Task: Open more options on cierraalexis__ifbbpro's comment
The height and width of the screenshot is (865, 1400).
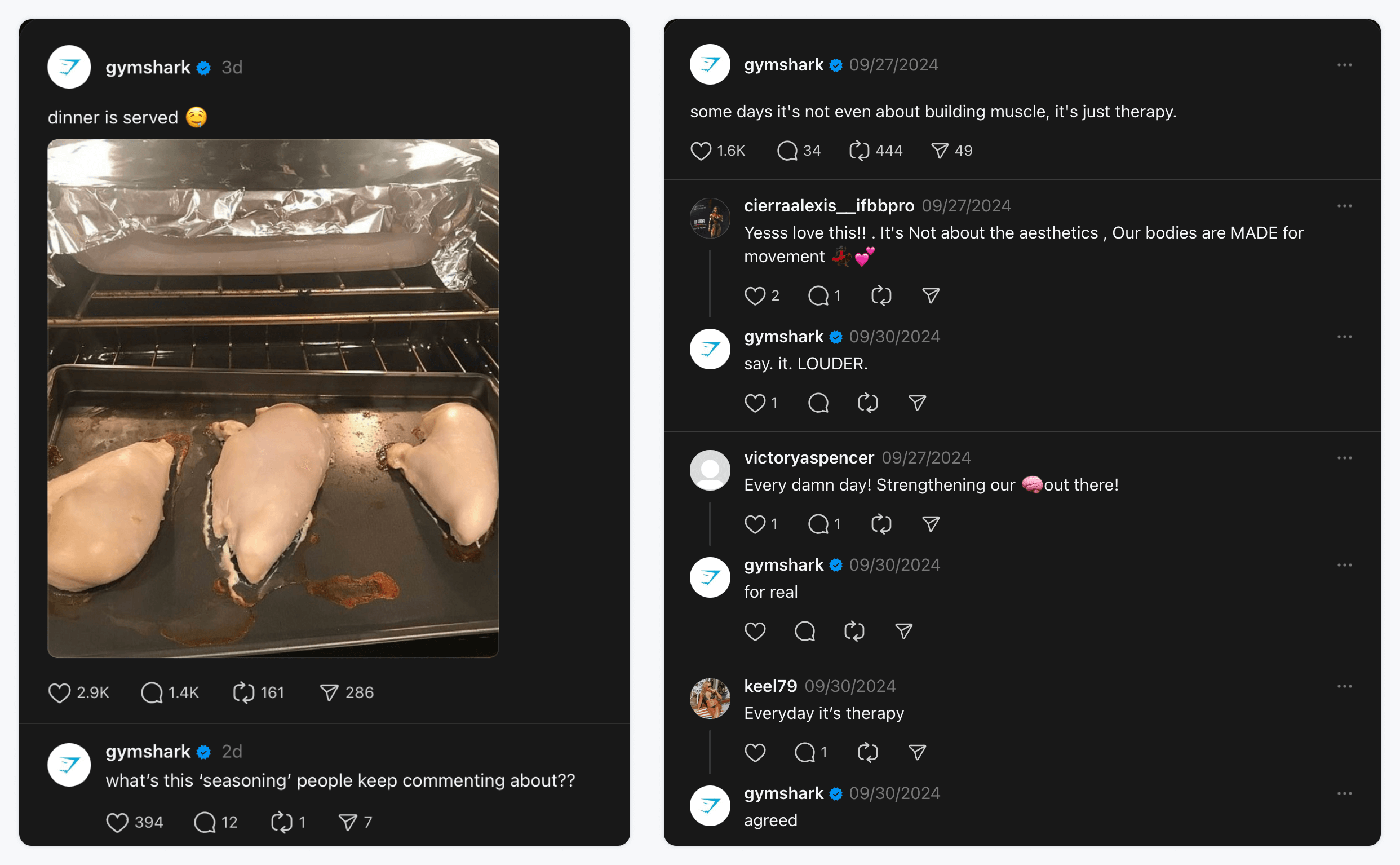Action: (x=1345, y=206)
